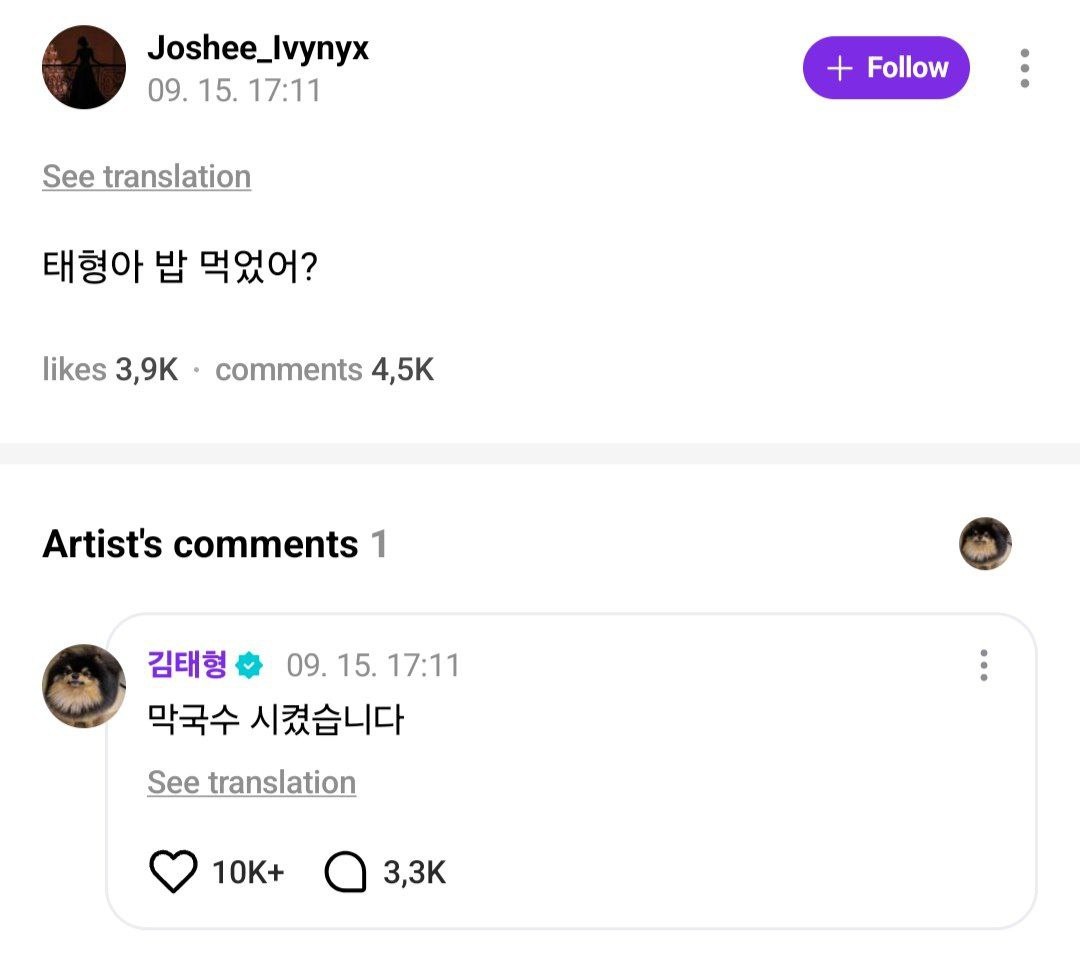The image size is (1080, 957).
Task: Open 김태형's dog profile picture in comment
Action: pos(84,686)
